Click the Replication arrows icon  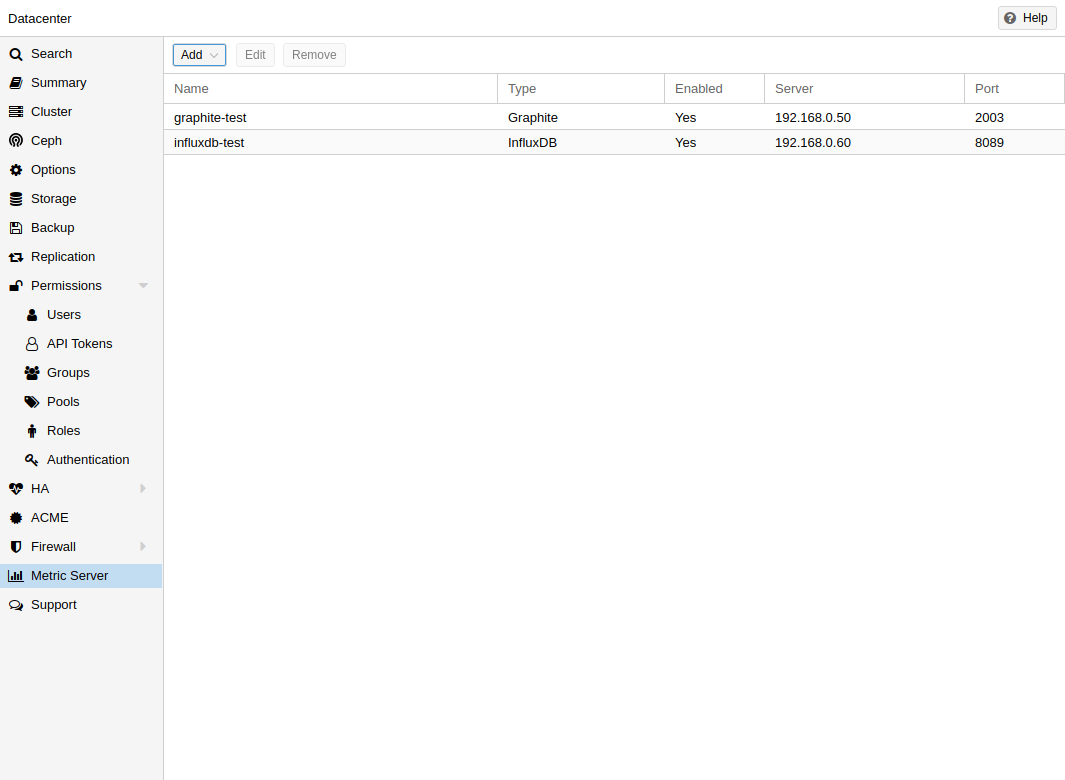pos(15,257)
